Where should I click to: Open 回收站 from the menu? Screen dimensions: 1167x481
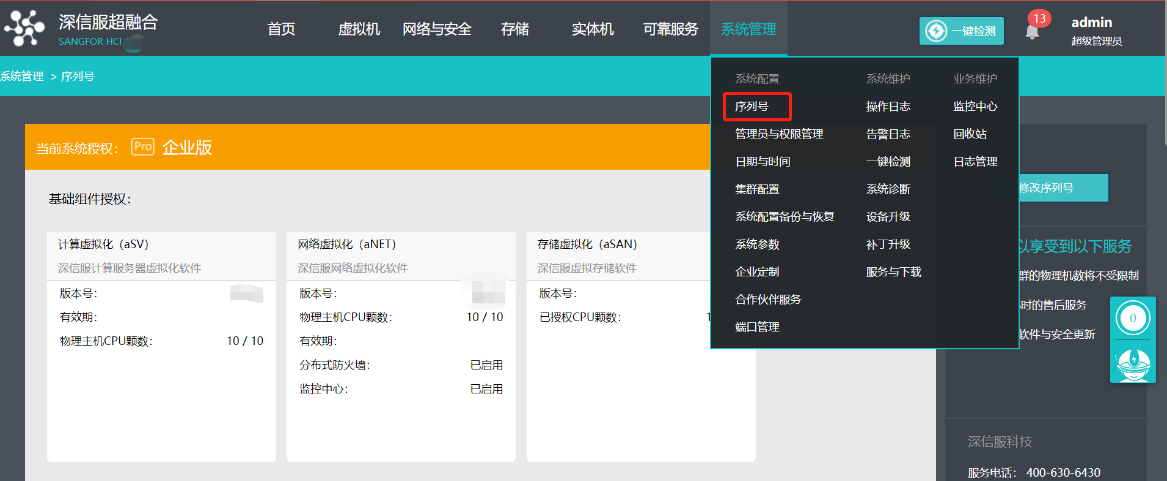[x=969, y=134]
